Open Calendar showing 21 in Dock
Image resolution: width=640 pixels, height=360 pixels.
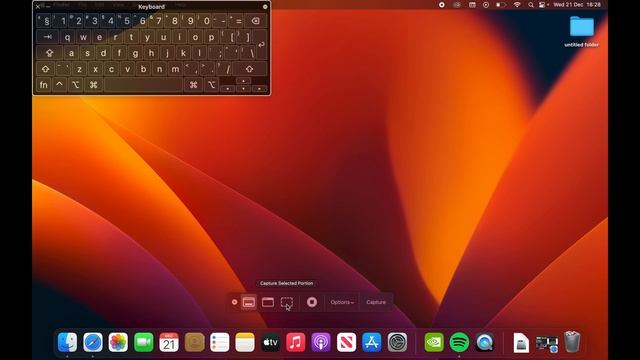pyautogui.click(x=169, y=342)
